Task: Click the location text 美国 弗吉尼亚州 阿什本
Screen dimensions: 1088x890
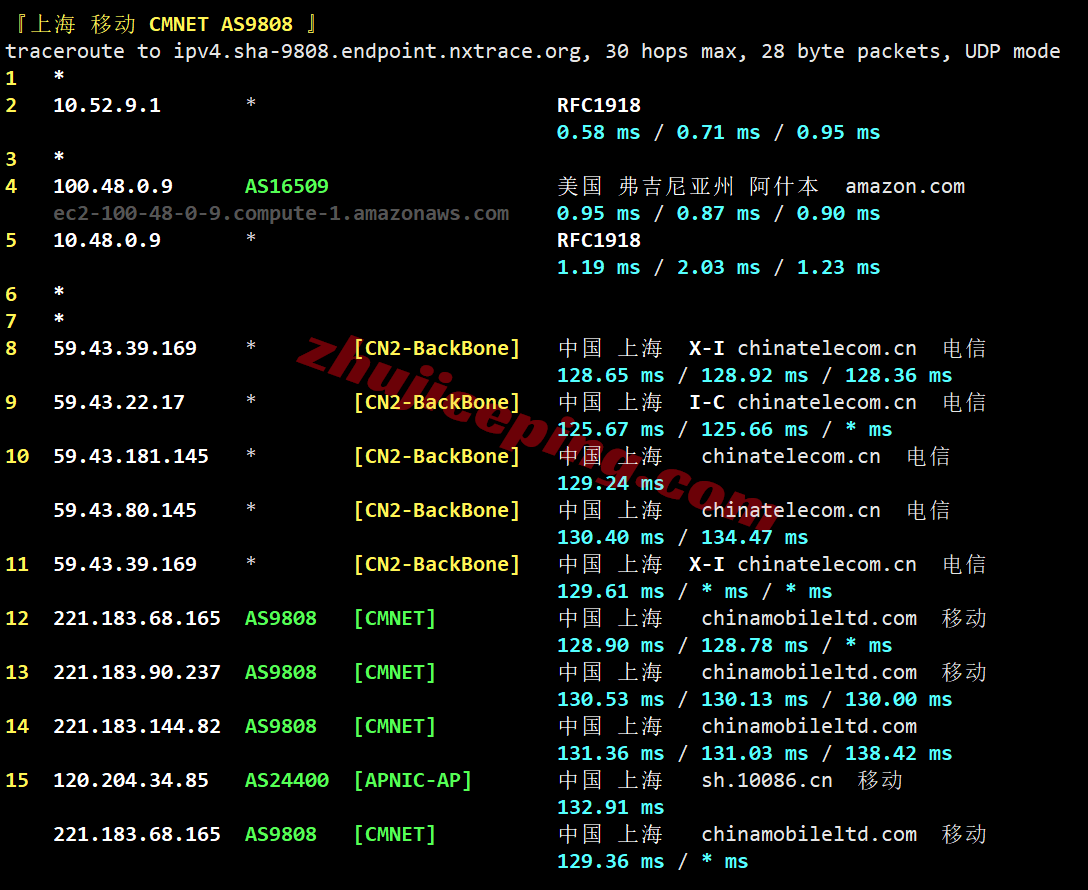Action: pyautogui.click(x=688, y=187)
